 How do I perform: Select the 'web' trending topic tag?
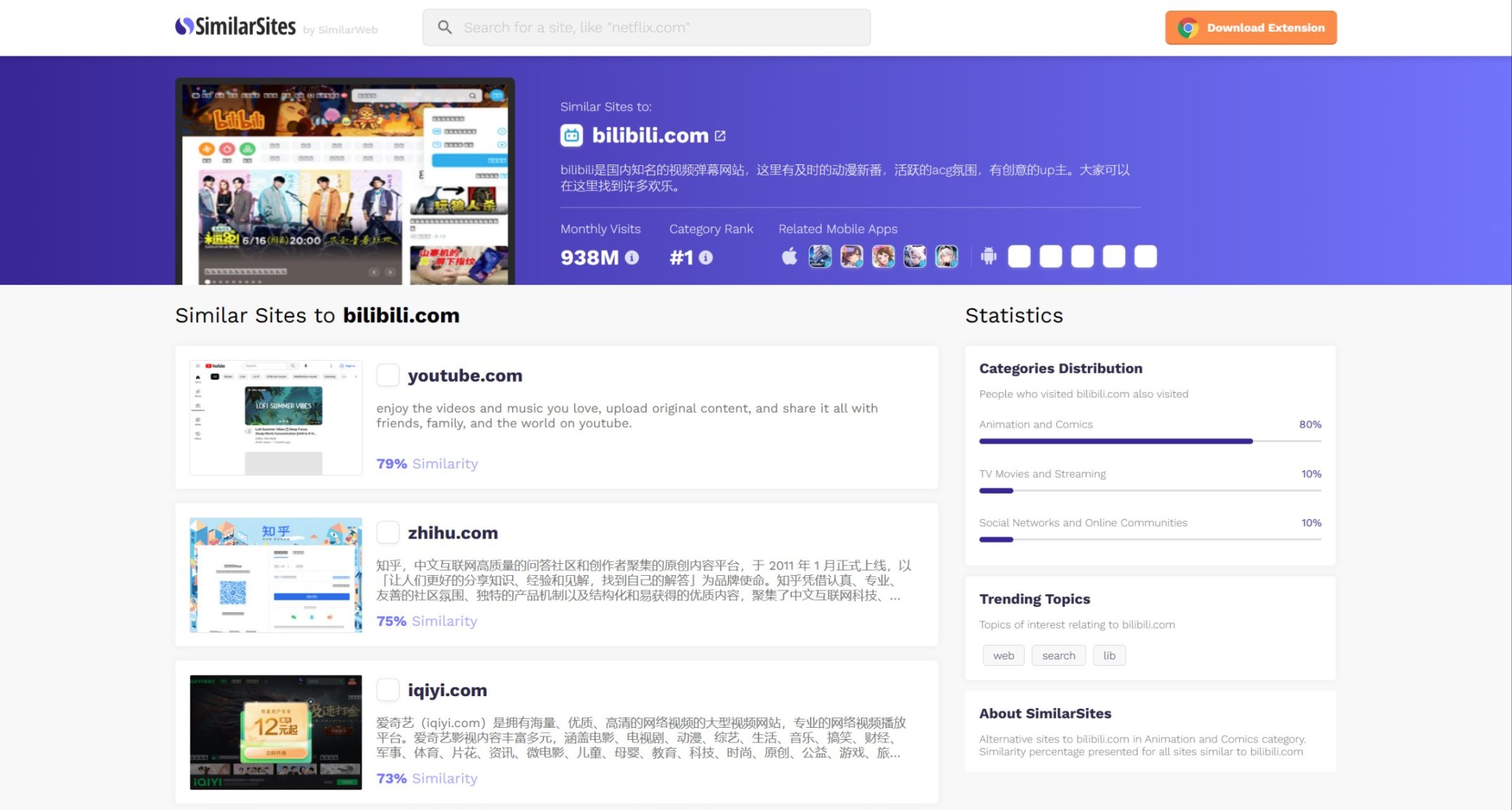tap(1004, 655)
